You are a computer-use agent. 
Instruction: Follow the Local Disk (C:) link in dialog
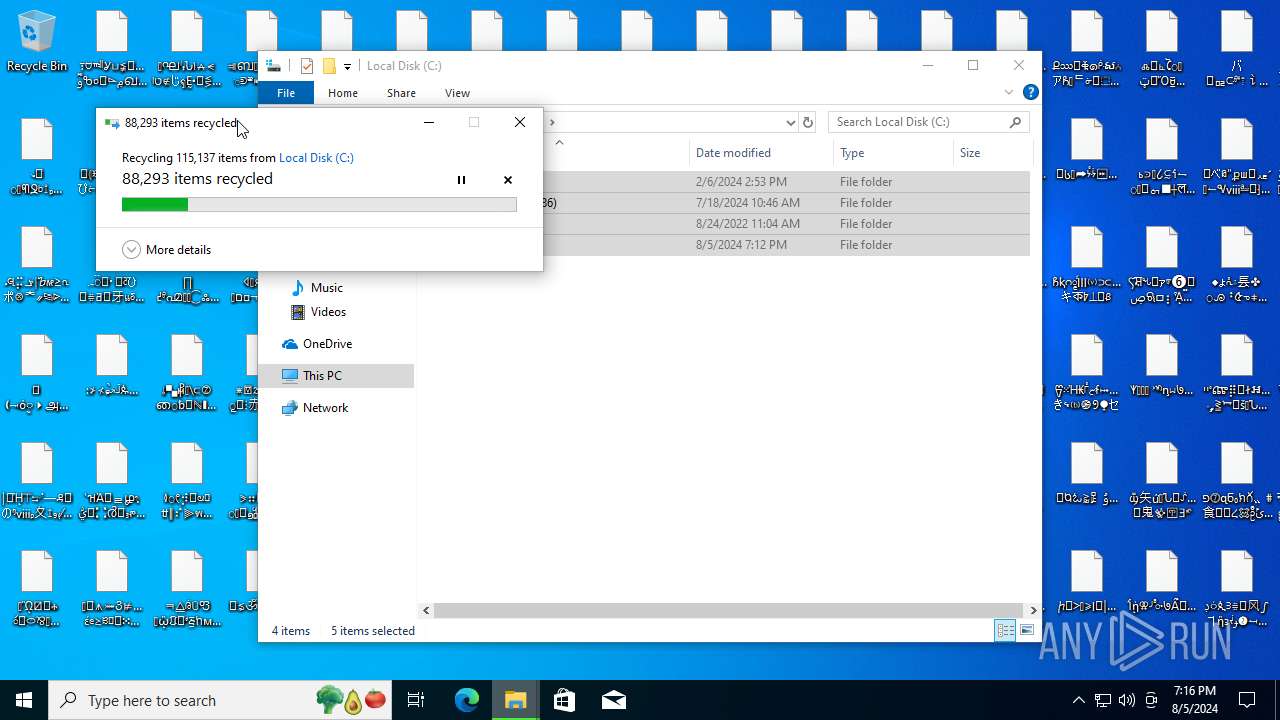click(x=316, y=158)
